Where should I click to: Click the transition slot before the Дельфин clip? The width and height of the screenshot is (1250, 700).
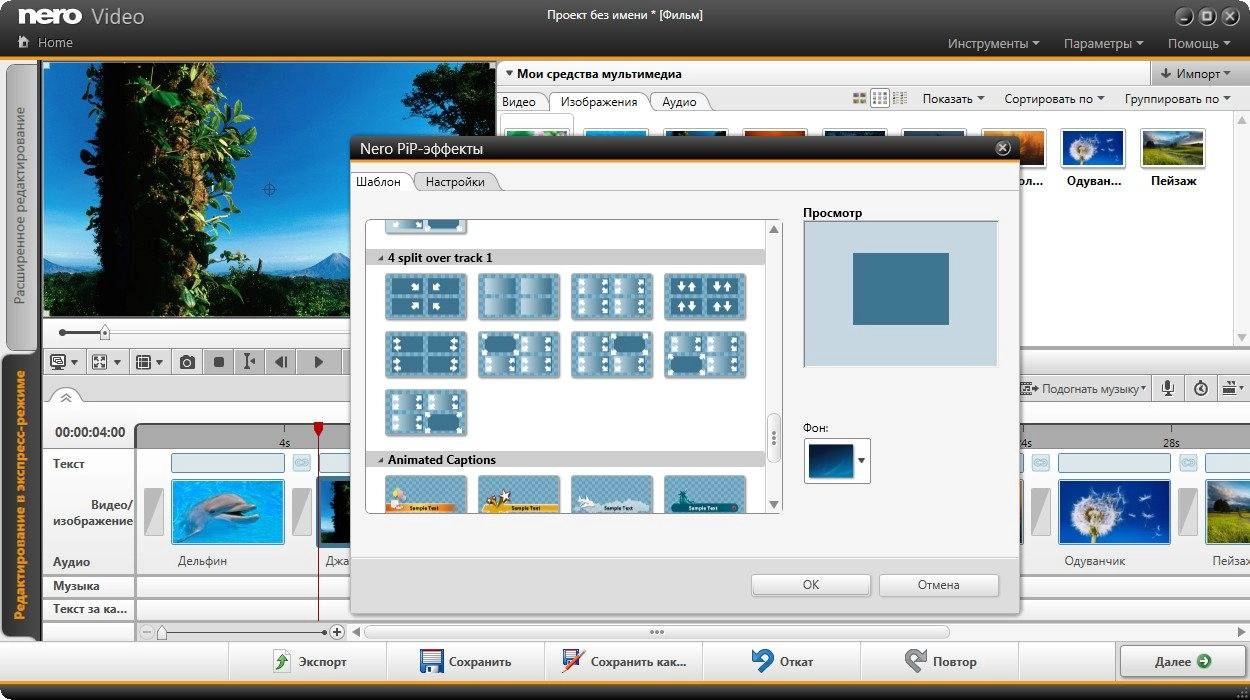tap(154, 512)
